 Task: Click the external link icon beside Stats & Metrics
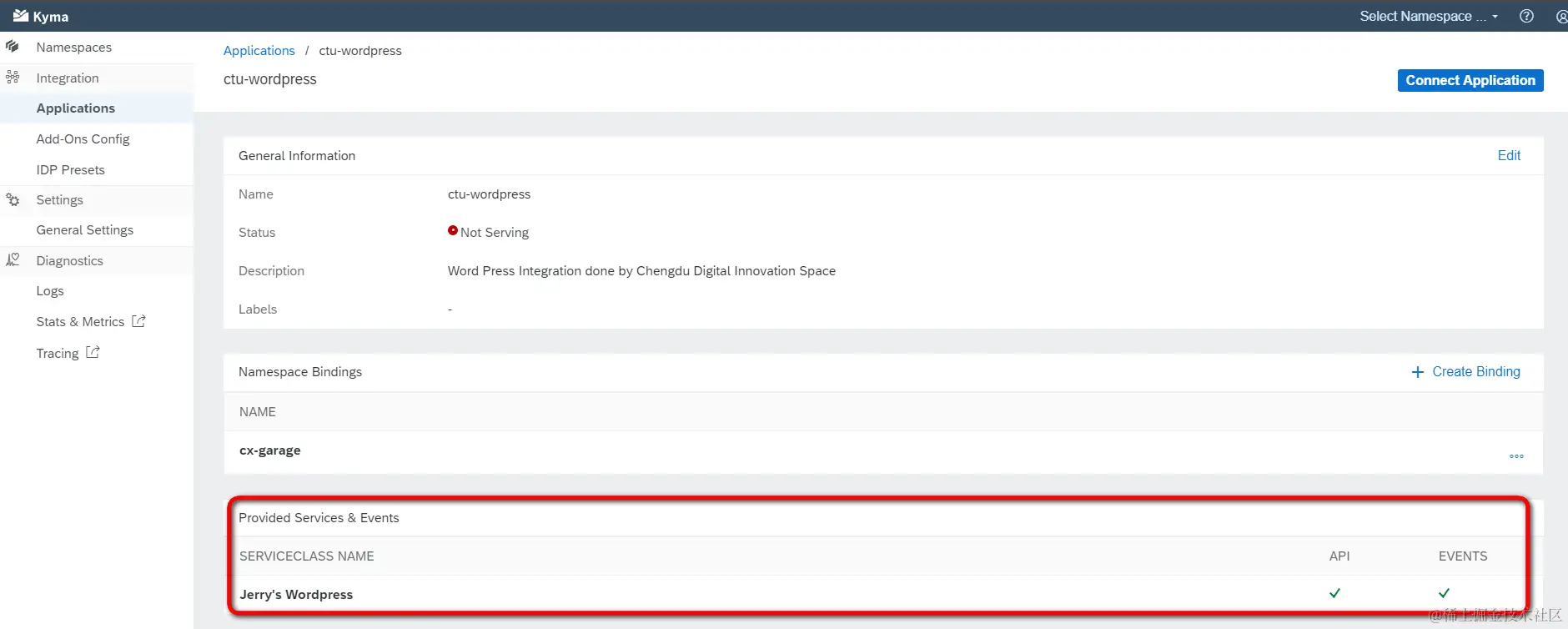pos(138,321)
